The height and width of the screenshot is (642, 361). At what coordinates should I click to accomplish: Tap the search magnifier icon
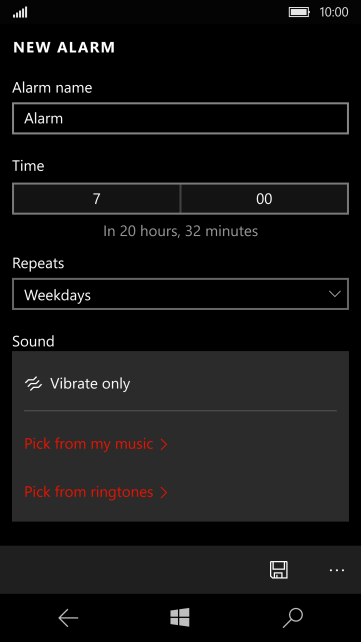coord(293,618)
